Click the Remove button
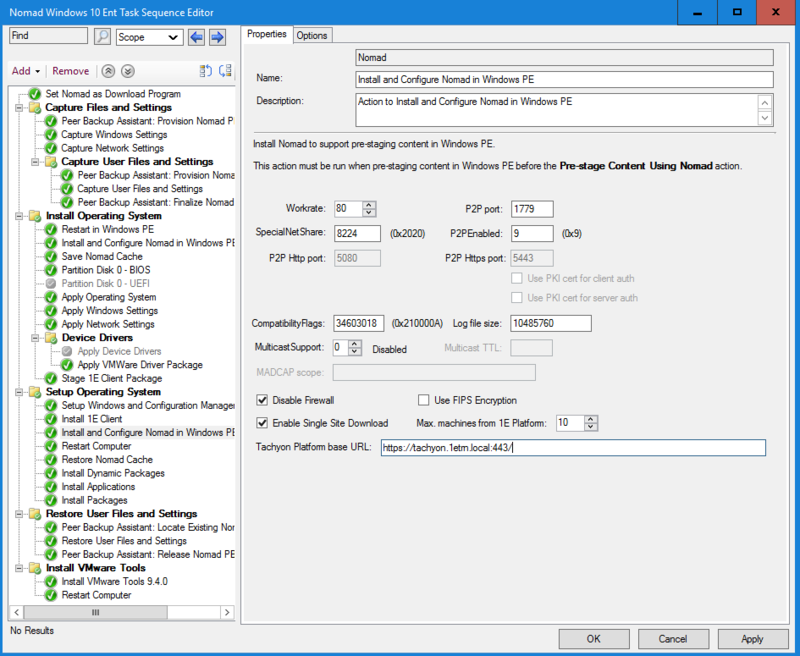The height and width of the screenshot is (656, 800). point(70,71)
